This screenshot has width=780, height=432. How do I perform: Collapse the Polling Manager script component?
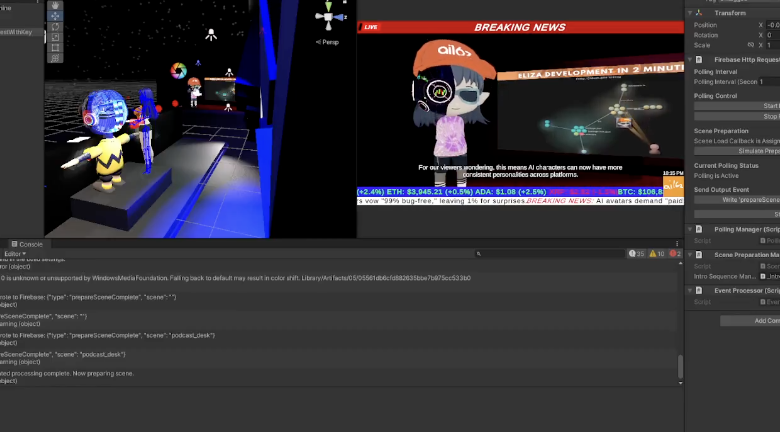coord(691,229)
